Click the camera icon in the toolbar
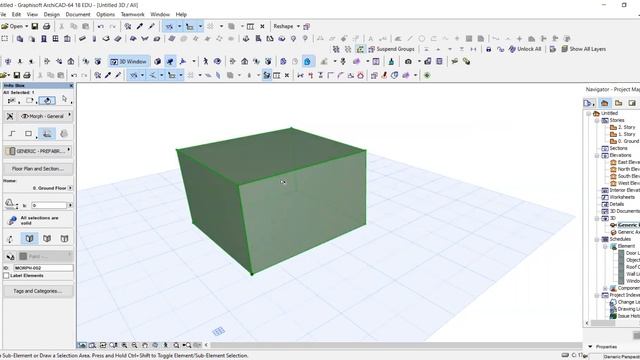The height and width of the screenshot is (360, 640). coord(408,62)
